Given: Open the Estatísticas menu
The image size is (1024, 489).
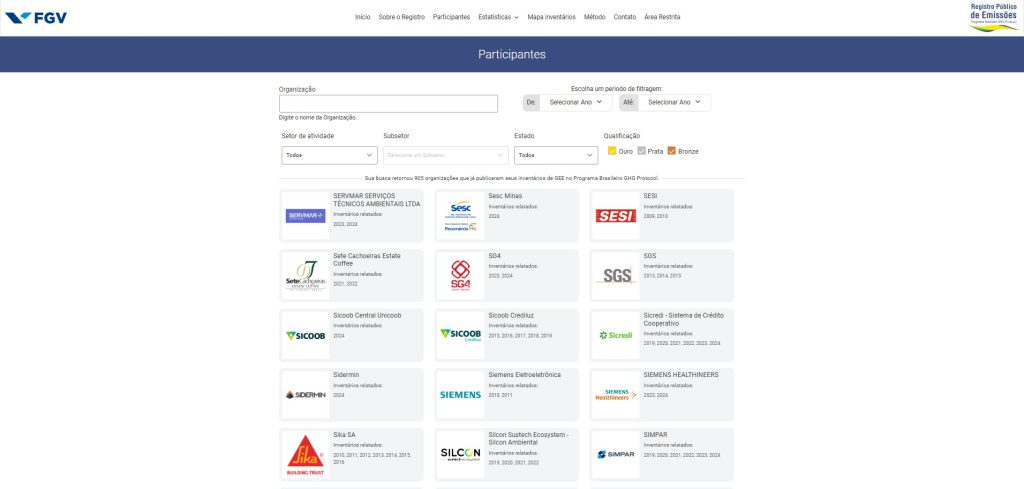Looking at the screenshot, I should pyautogui.click(x=498, y=17).
